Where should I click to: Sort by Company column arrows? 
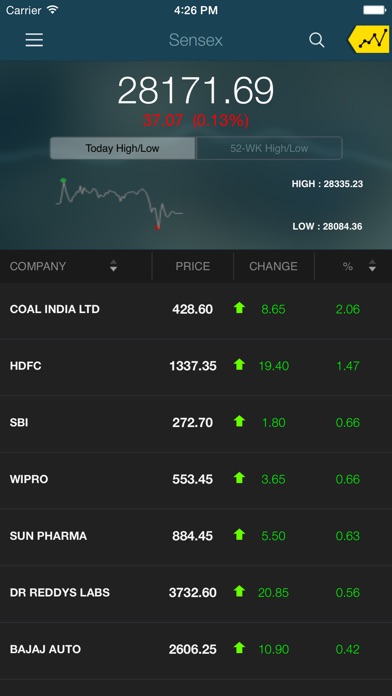(114, 266)
